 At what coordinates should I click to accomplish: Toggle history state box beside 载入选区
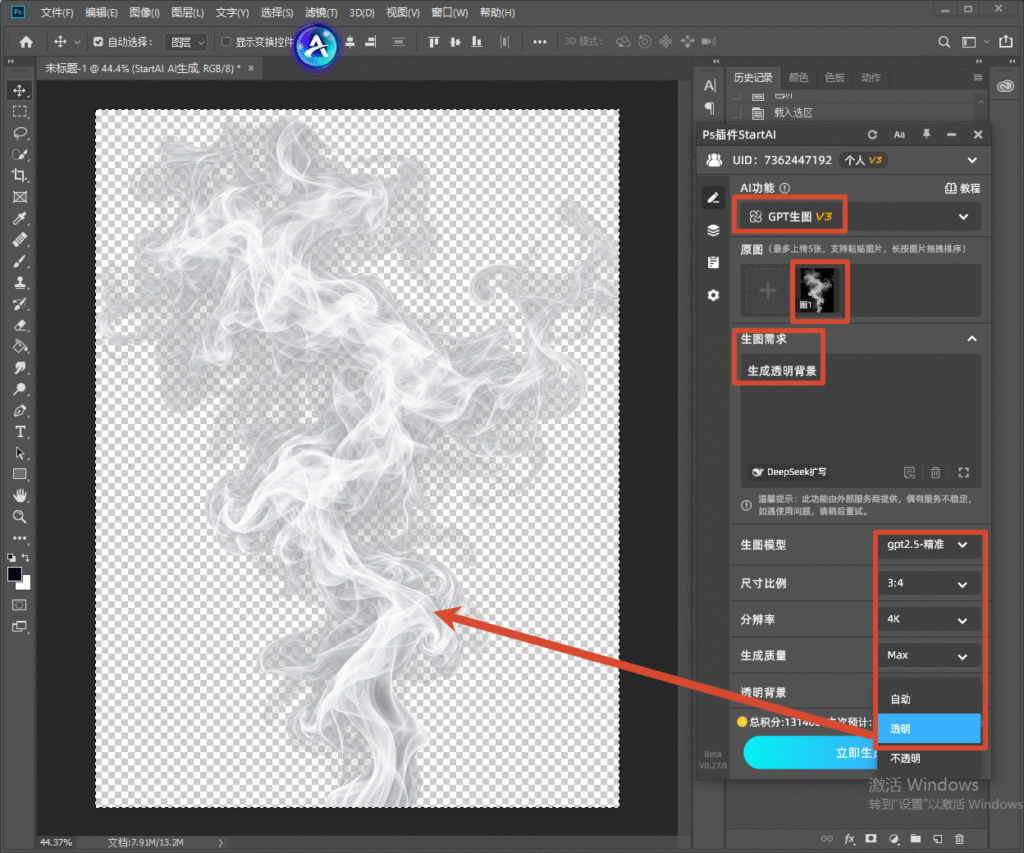click(736, 113)
